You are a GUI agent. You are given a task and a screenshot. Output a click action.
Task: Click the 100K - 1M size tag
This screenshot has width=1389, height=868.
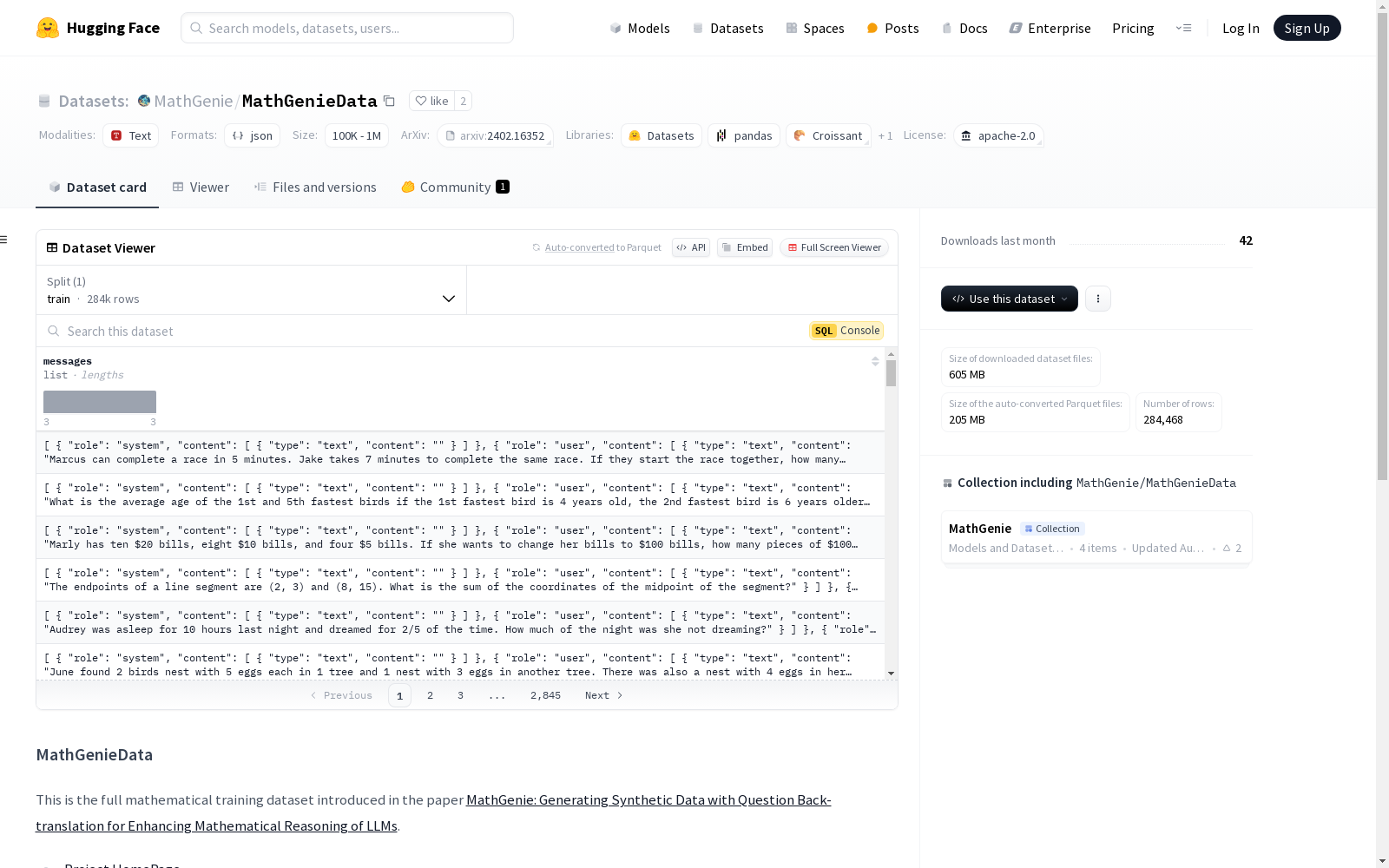357,135
